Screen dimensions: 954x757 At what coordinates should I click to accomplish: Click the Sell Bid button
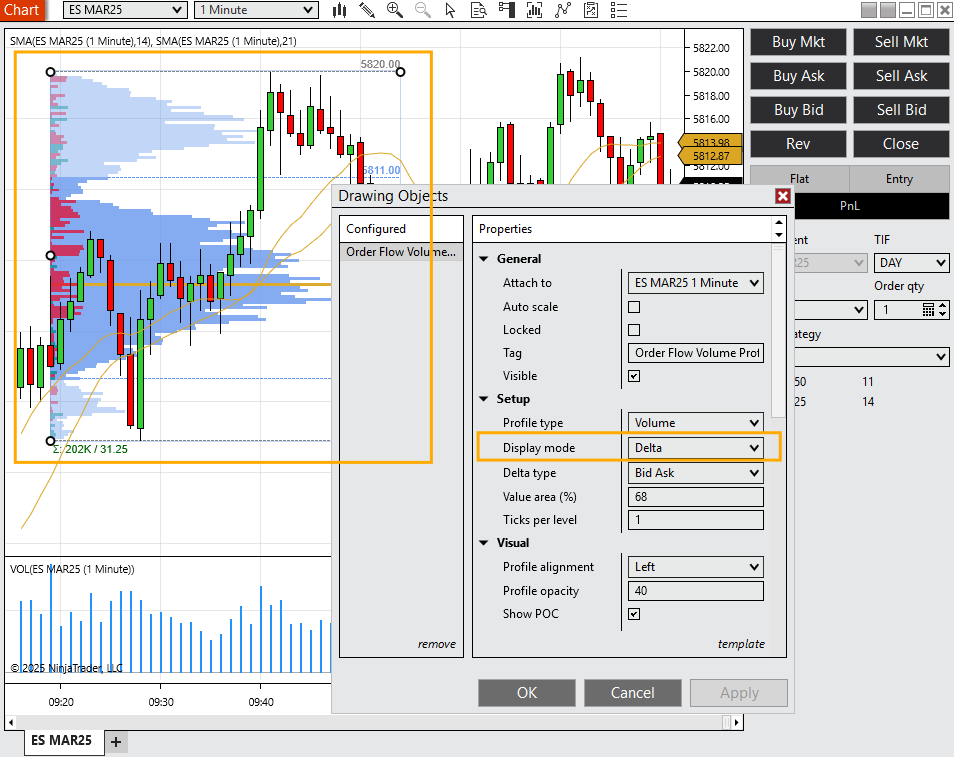pyautogui.click(x=901, y=110)
